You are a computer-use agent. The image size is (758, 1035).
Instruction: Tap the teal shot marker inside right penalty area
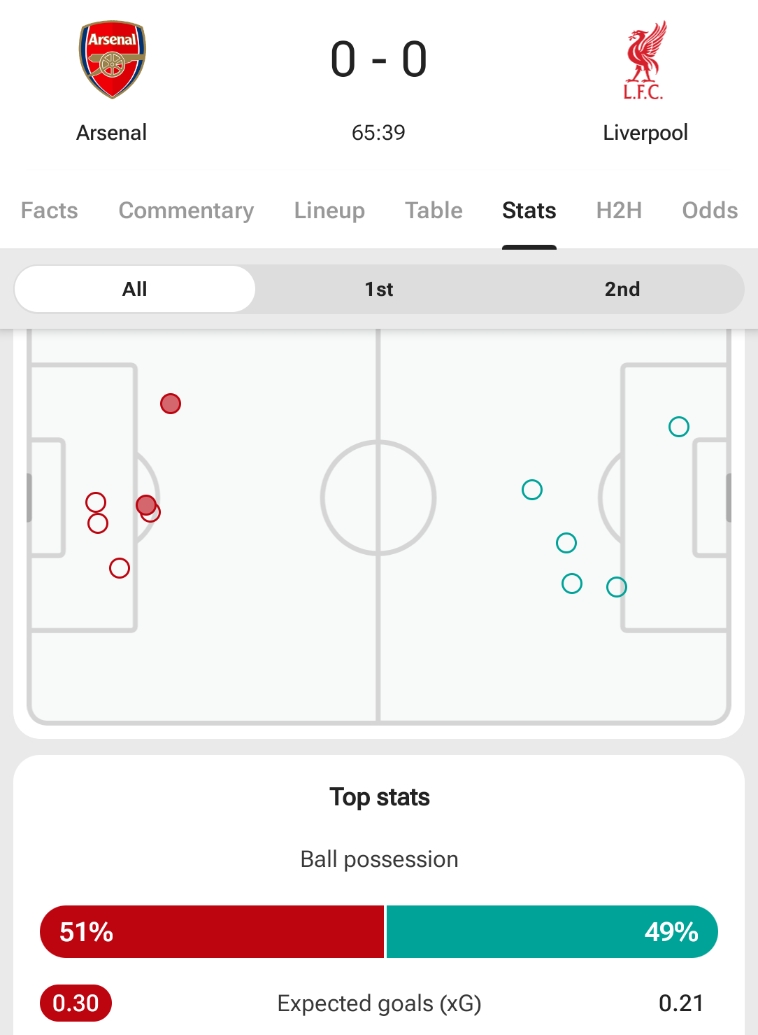coord(679,427)
